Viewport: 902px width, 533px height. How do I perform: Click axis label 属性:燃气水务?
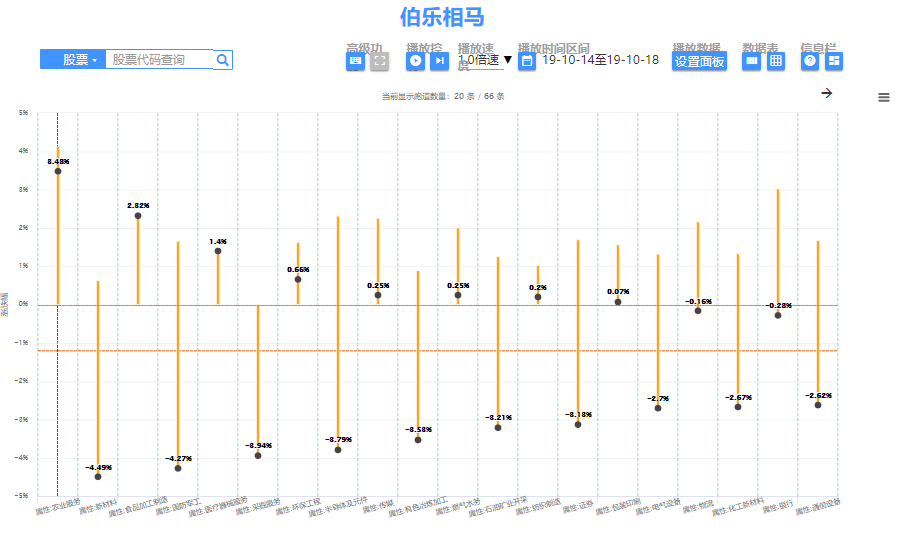[x=458, y=507]
